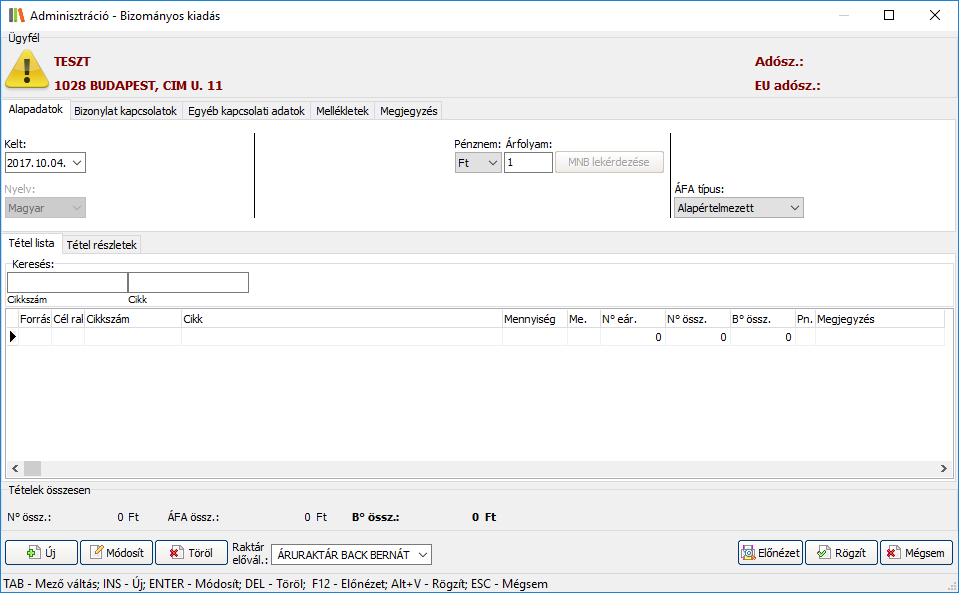Image resolution: width=959 pixels, height=593 pixels.
Task: Open Előnézet print preview
Action: (x=770, y=553)
